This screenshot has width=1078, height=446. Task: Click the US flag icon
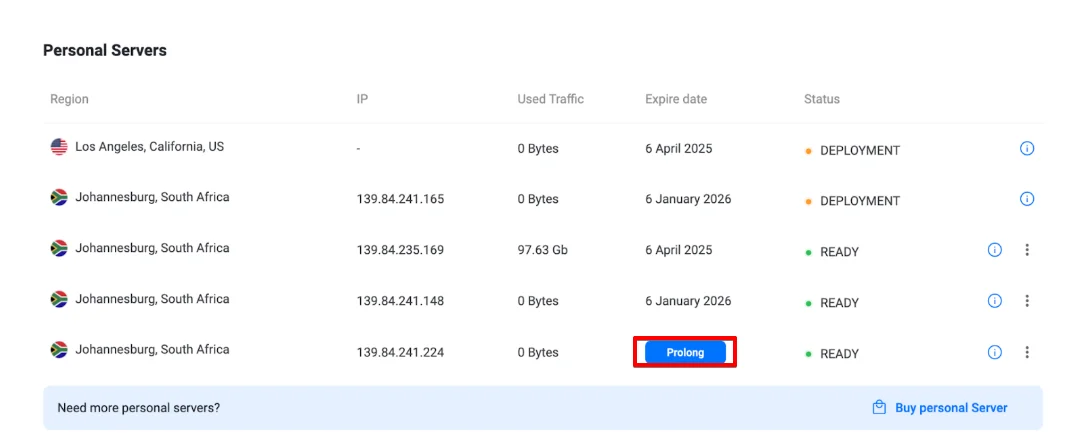pyautogui.click(x=59, y=147)
